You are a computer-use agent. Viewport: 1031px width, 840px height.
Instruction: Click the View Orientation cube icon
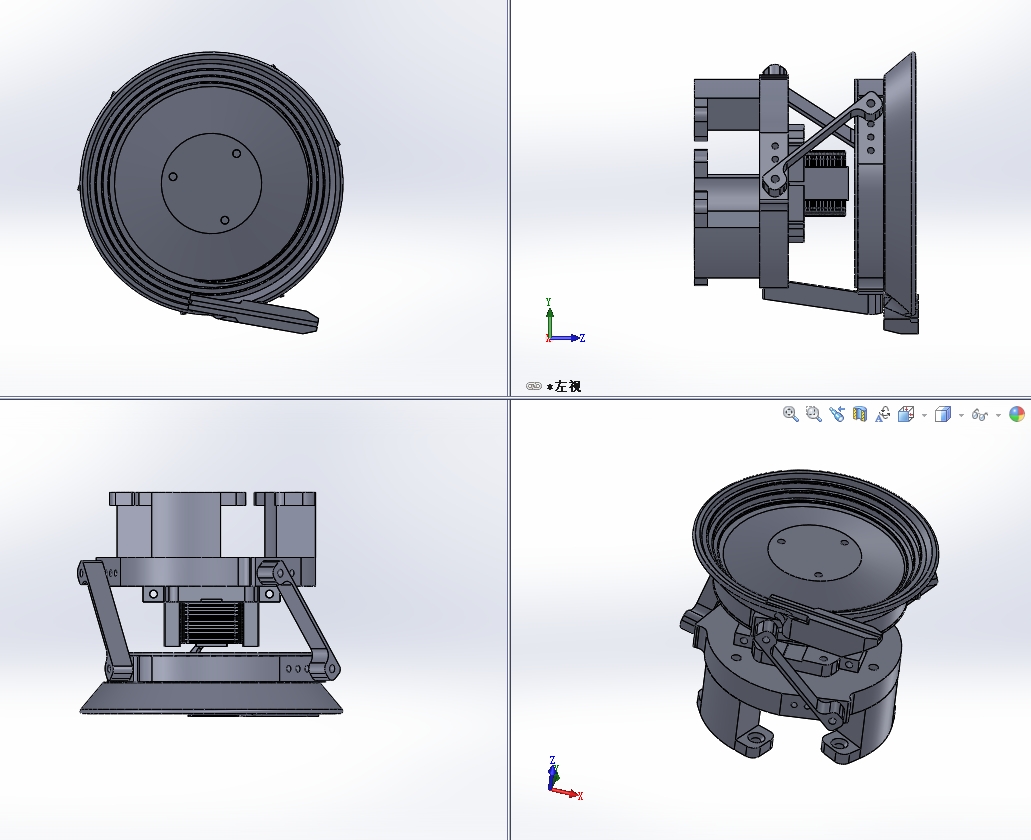point(906,414)
